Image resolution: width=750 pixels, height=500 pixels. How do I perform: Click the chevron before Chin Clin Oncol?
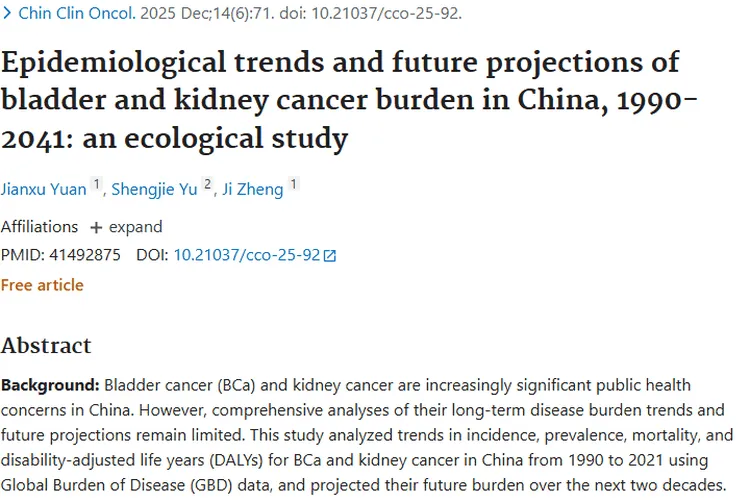click(x=7, y=15)
